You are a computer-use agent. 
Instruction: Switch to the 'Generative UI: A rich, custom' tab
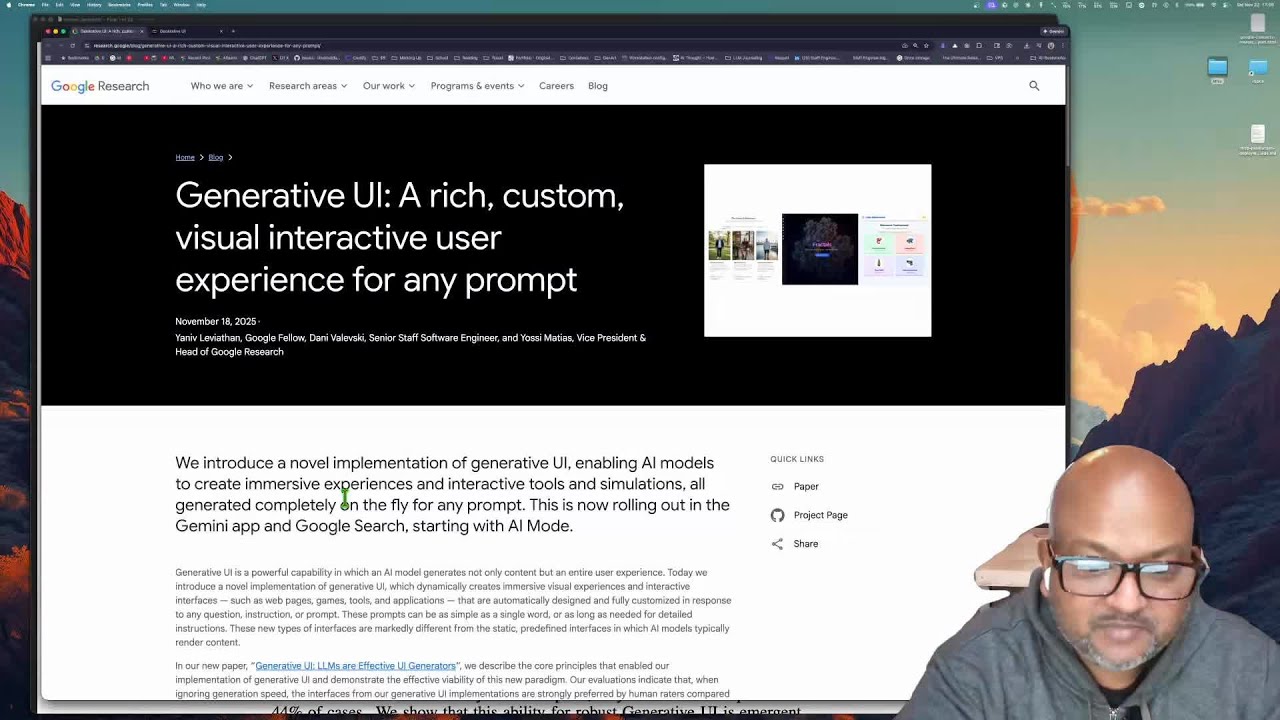coord(107,31)
